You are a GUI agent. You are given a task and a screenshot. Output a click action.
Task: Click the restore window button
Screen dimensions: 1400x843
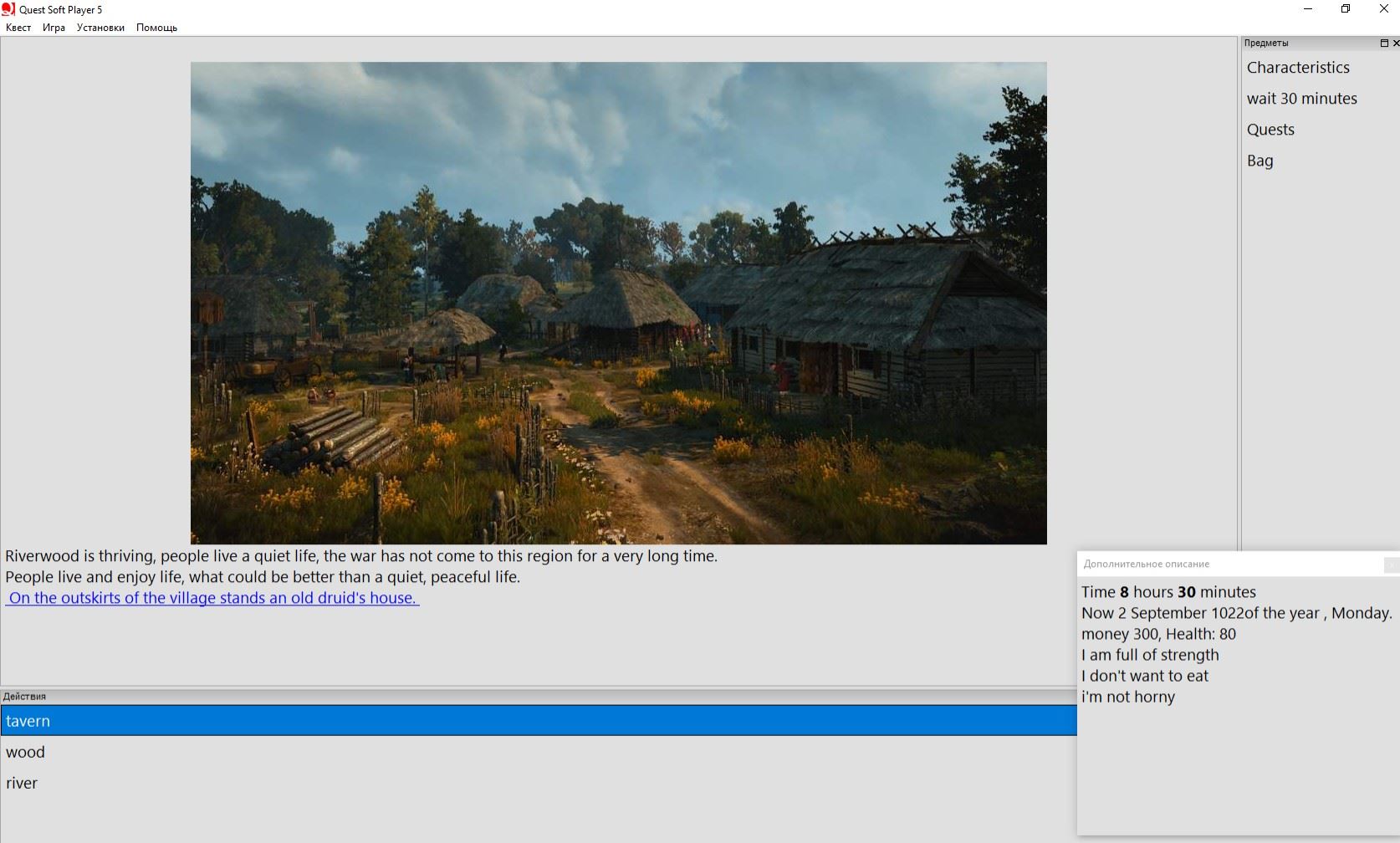click(x=1345, y=9)
